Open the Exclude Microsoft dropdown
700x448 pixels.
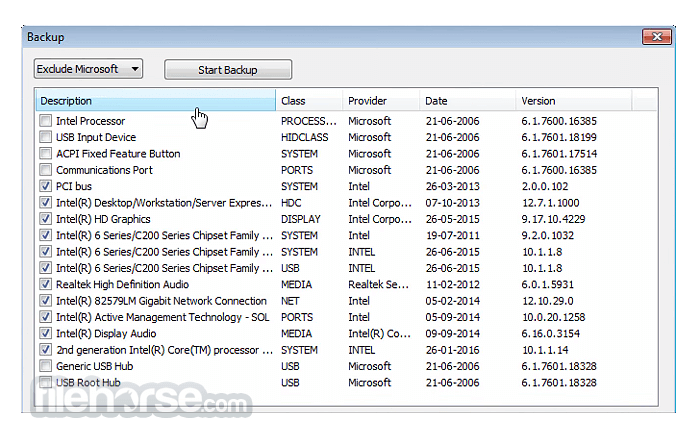click(x=88, y=69)
